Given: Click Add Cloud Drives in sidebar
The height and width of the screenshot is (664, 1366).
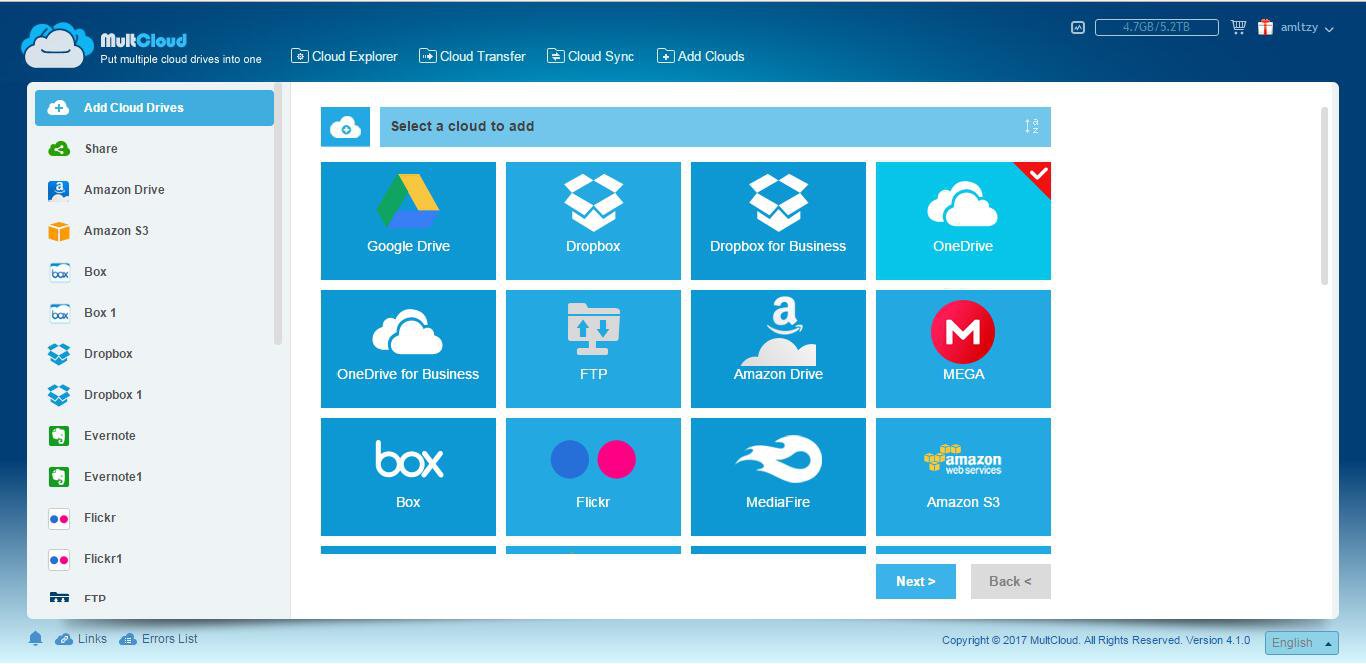Looking at the screenshot, I should (x=154, y=108).
